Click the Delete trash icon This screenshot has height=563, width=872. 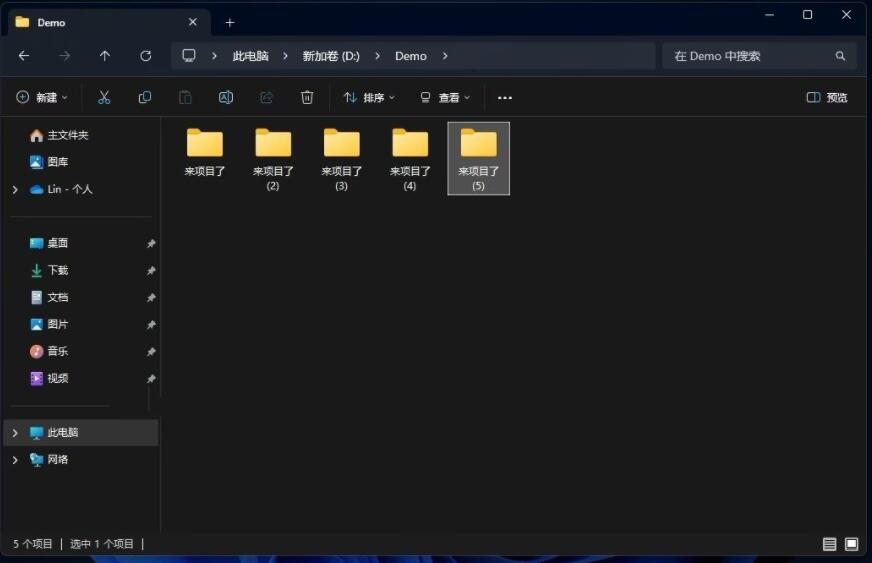(x=307, y=97)
